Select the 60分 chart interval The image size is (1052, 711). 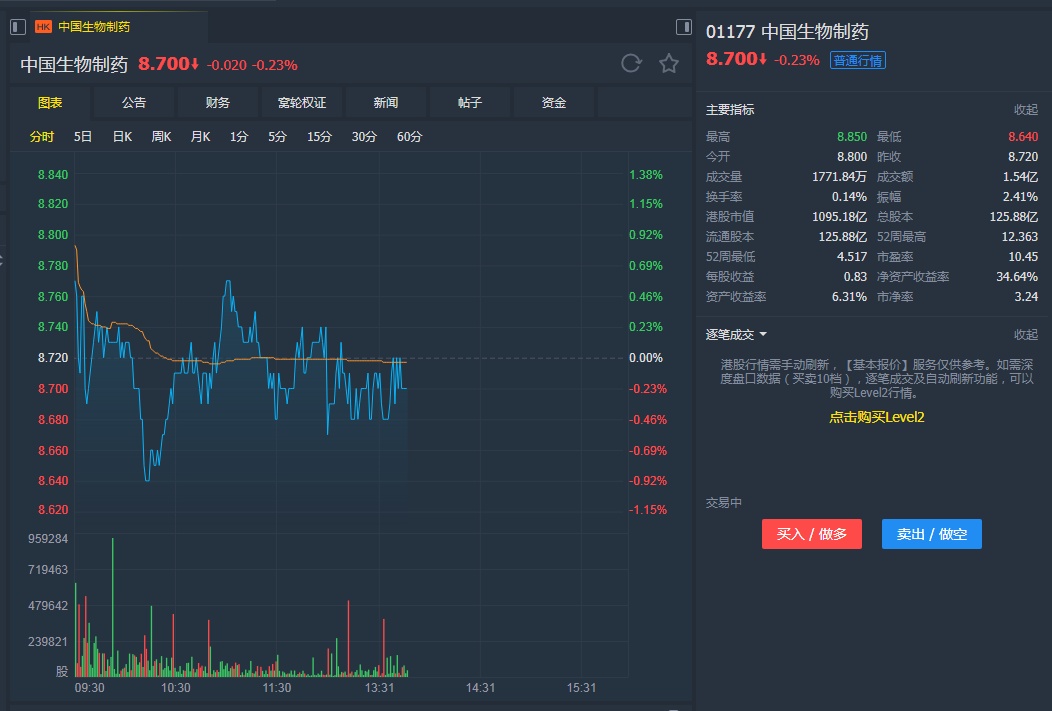(x=409, y=137)
